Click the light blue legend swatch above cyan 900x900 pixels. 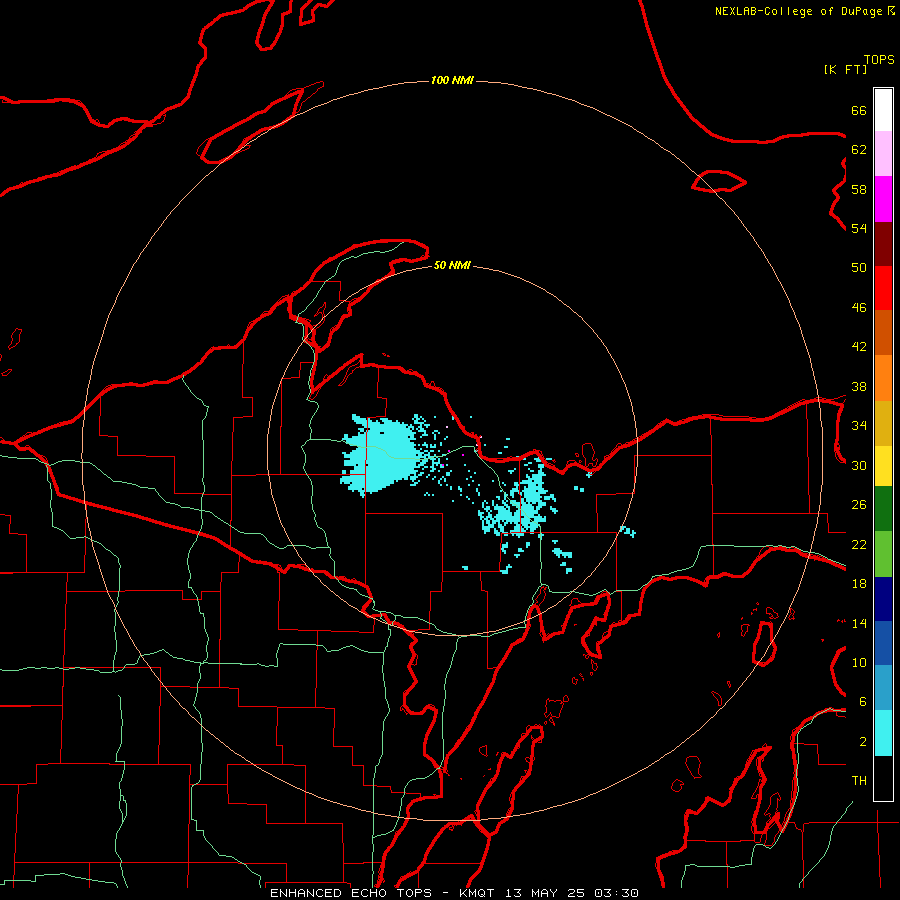pyautogui.click(x=883, y=688)
